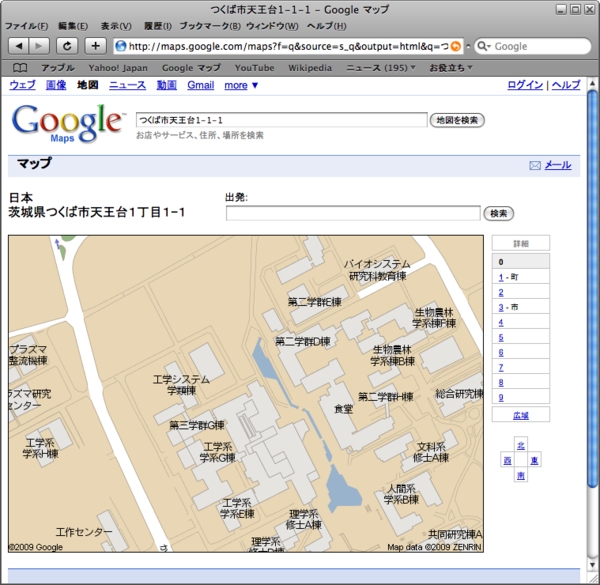The width and height of the screenshot is (600, 585).
Task: Click the globe site icon in address bar
Action: point(121,46)
